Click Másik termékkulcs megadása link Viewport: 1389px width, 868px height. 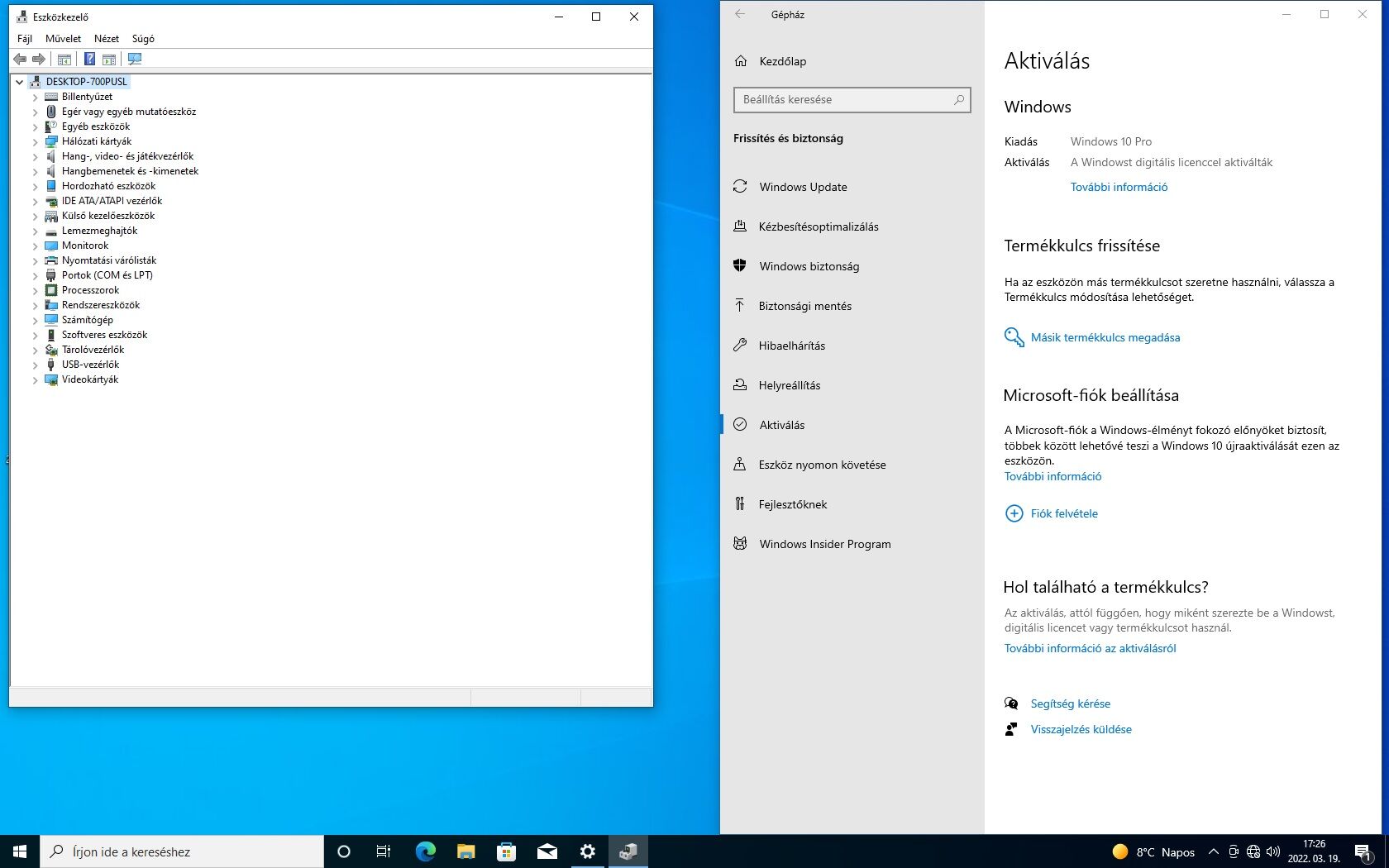(1105, 337)
